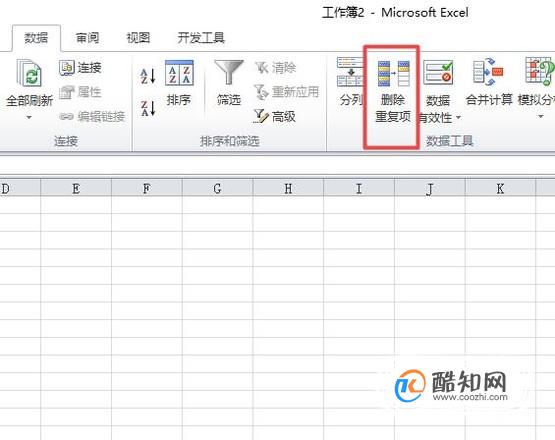Viewport: 555px width, 440px height.
Task: Switch to the Review (审阅) tab
Action: pos(87,38)
